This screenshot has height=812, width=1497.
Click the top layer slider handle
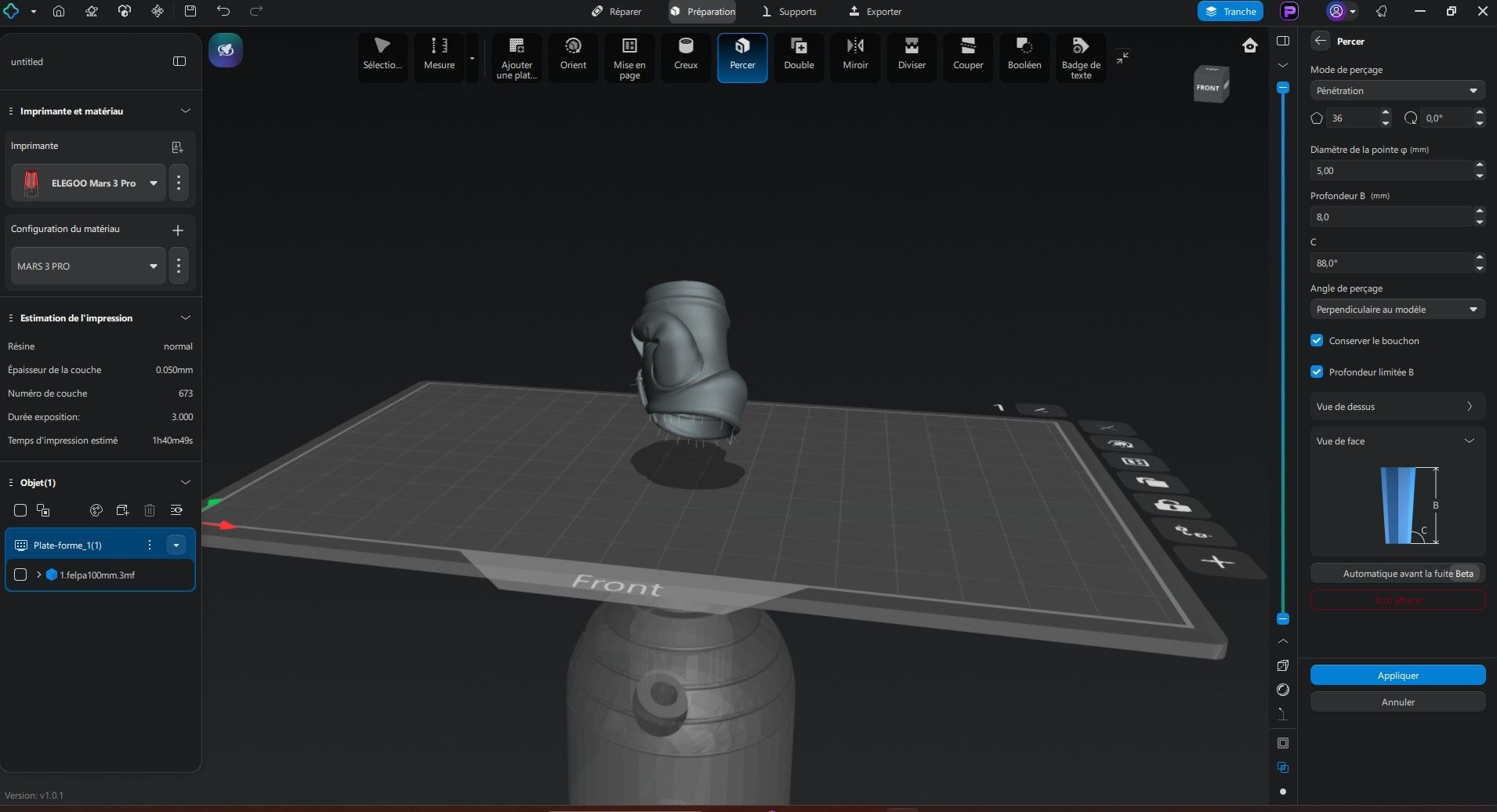tap(1283, 88)
